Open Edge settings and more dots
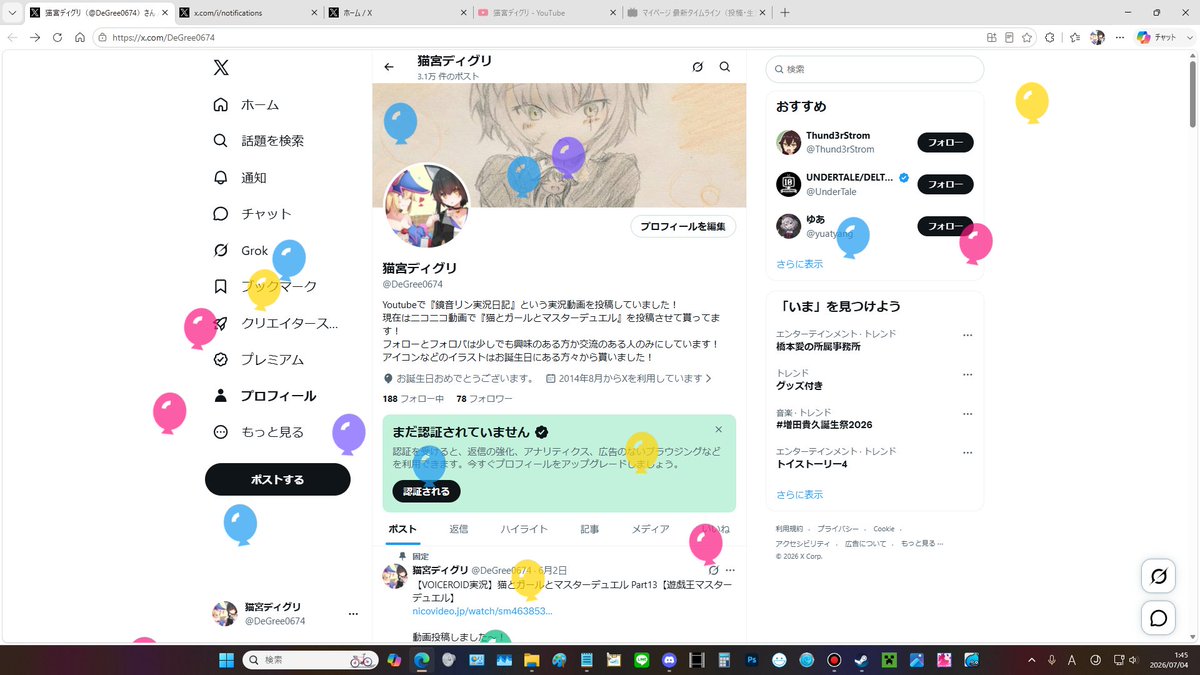This screenshot has width=1200, height=675. tap(1120, 37)
